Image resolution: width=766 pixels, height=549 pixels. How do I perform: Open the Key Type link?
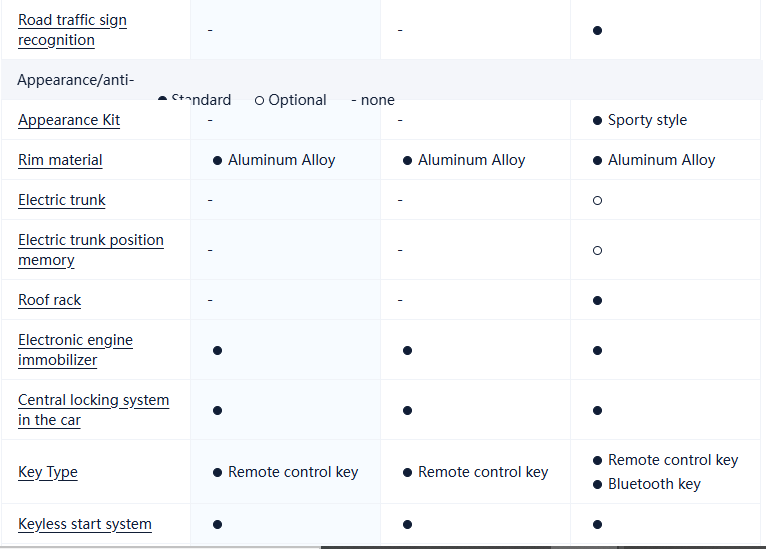click(x=48, y=472)
